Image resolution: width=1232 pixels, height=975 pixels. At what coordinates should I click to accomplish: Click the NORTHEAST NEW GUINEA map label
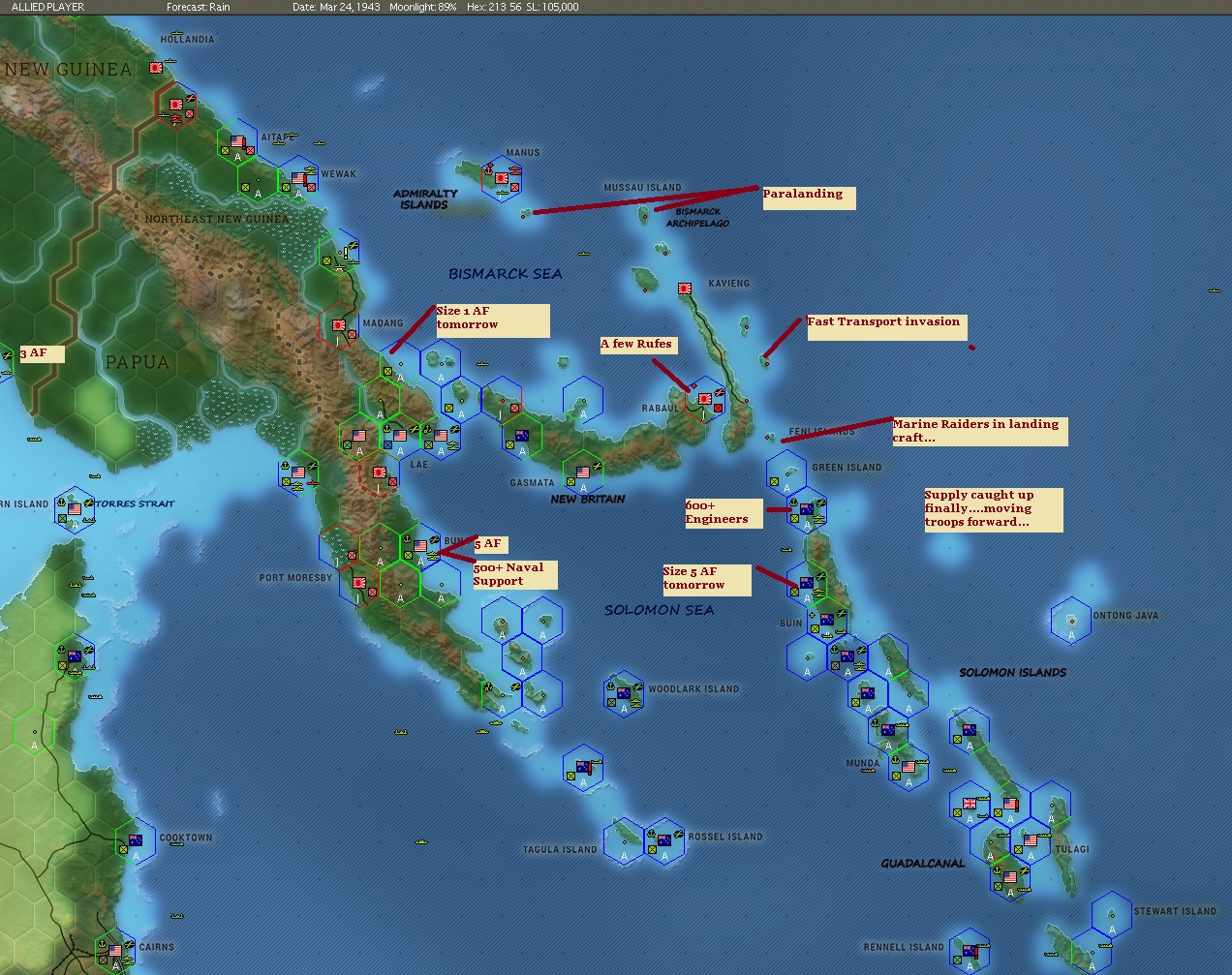(217, 219)
